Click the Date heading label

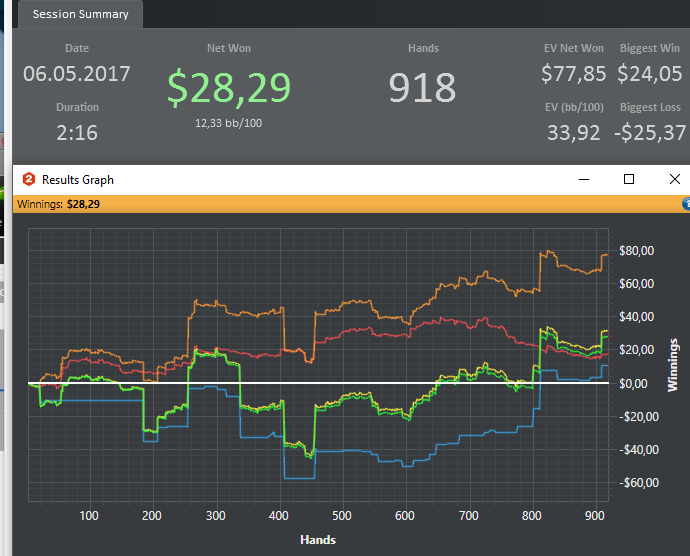point(77,48)
